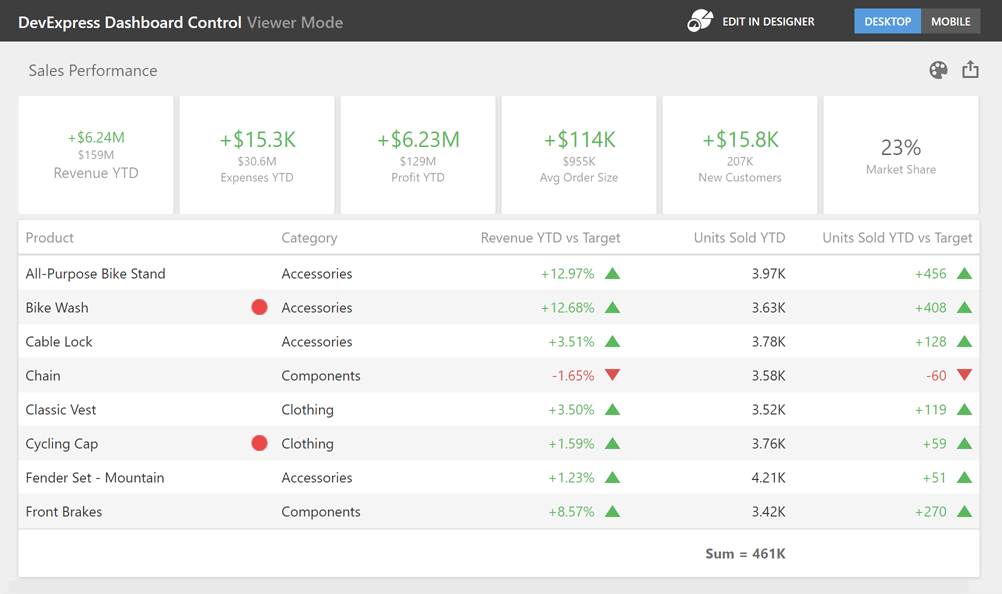Click red down arrow in Chain revenue
The image size is (1002, 594).
pyautogui.click(x=613, y=376)
